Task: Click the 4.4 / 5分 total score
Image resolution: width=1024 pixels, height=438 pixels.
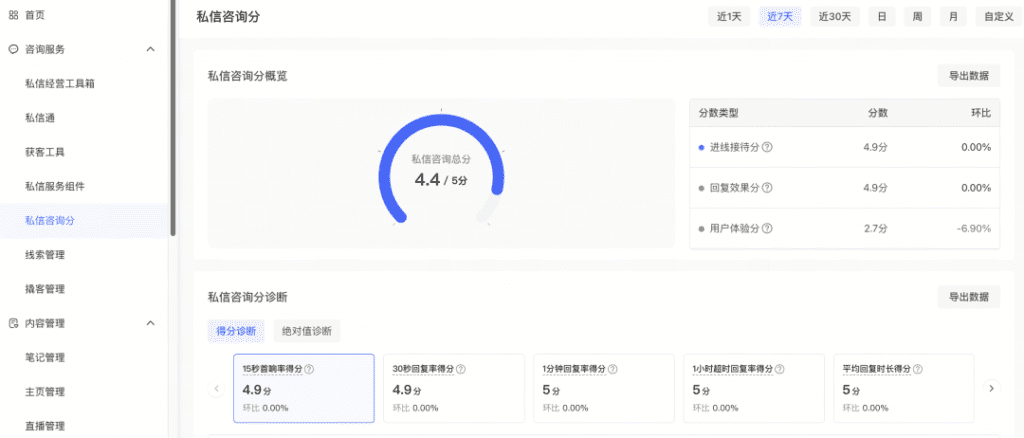Action: [x=441, y=180]
